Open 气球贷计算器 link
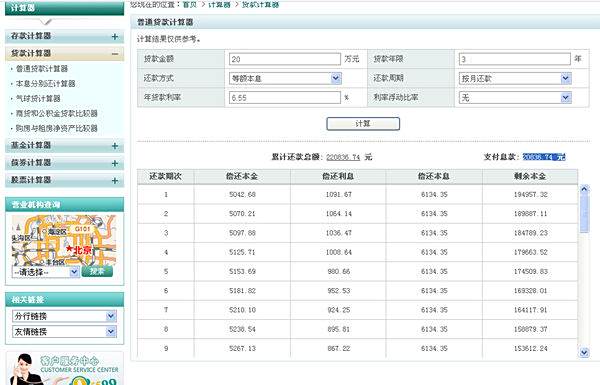Screen dimensions: 600x385 point(38,99)
